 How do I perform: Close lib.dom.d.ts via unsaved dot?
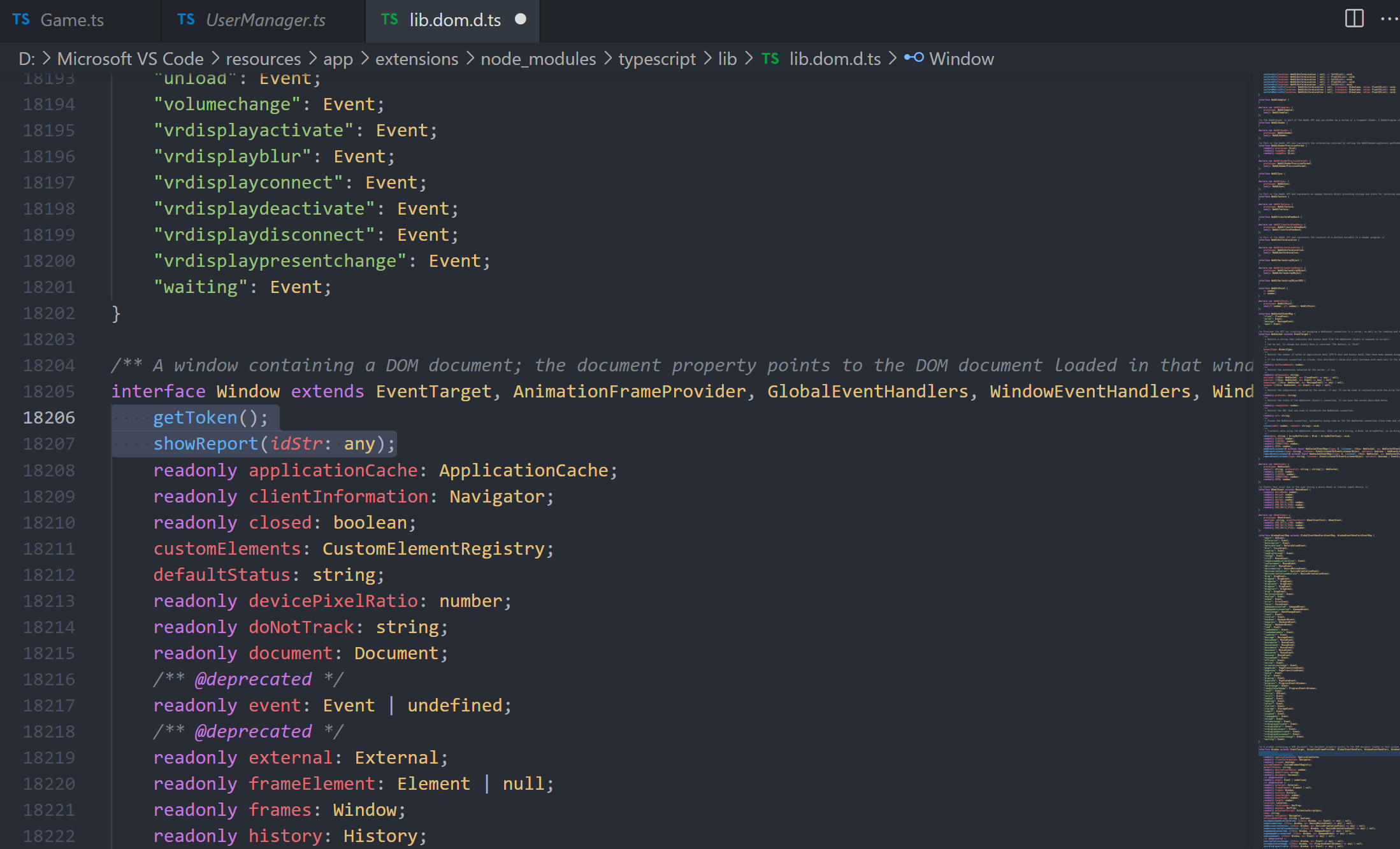point(521,20)
